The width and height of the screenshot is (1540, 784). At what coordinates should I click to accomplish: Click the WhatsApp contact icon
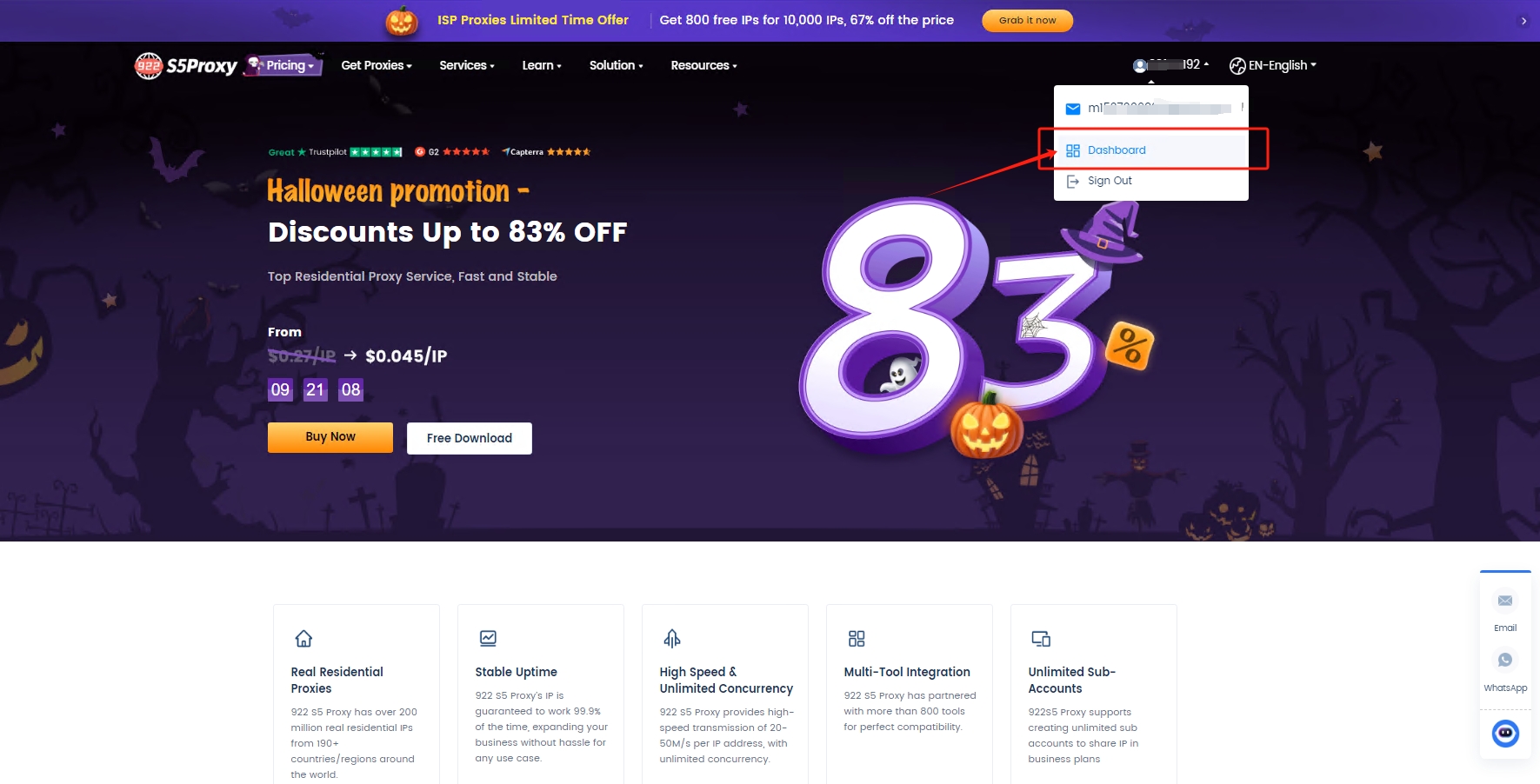tap(1505, 660)
